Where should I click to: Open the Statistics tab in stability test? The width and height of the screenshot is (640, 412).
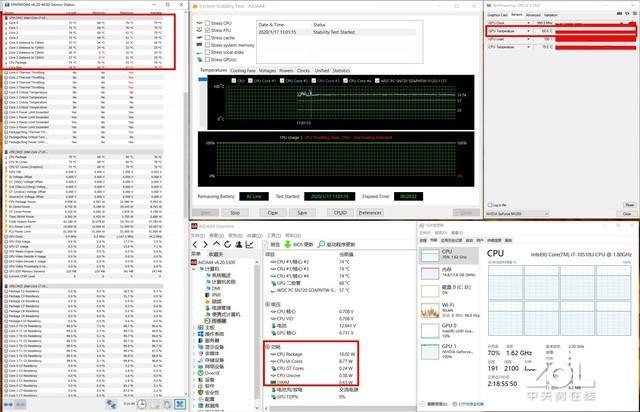point(341,70)
